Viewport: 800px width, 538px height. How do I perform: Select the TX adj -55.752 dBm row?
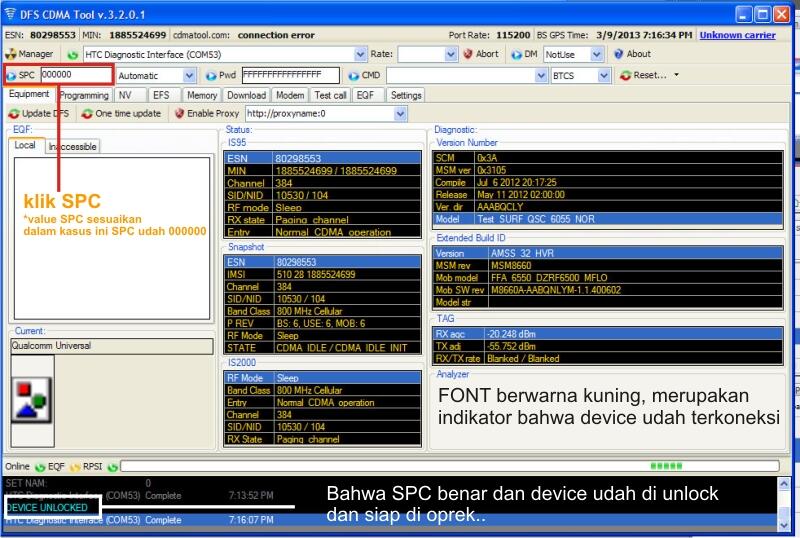click(608, 346)
